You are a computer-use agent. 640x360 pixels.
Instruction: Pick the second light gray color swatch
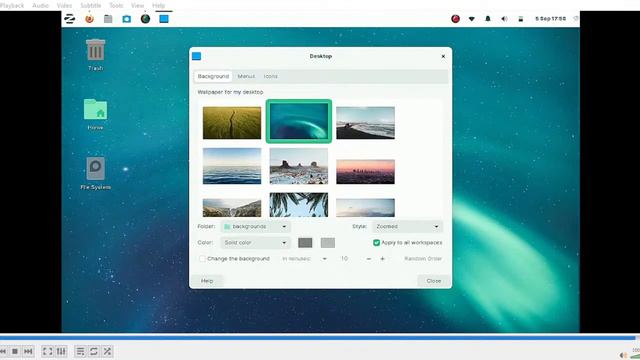[x=328, y=243]
